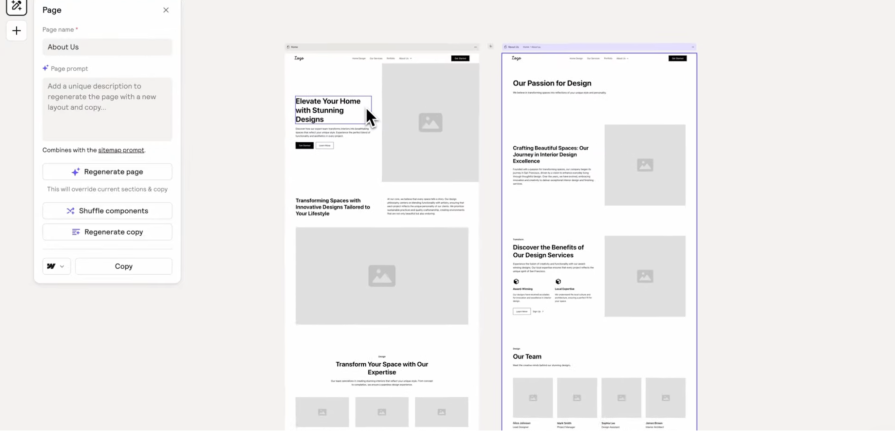Select heading Transform Your Space with Our Expertise

click(x=382, y=368)
